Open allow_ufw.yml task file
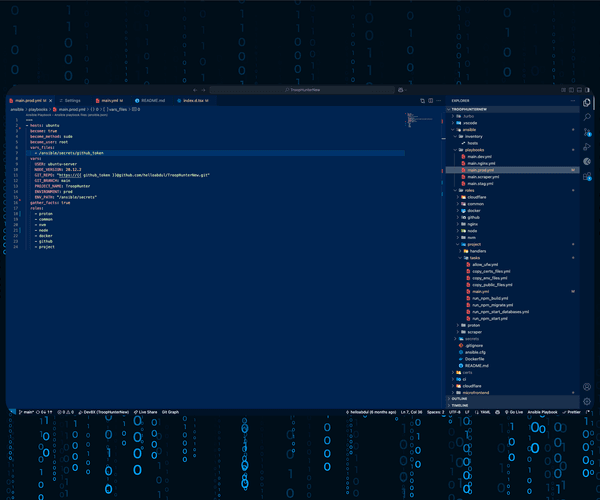 pyautogui.click(x=512, y=265)
